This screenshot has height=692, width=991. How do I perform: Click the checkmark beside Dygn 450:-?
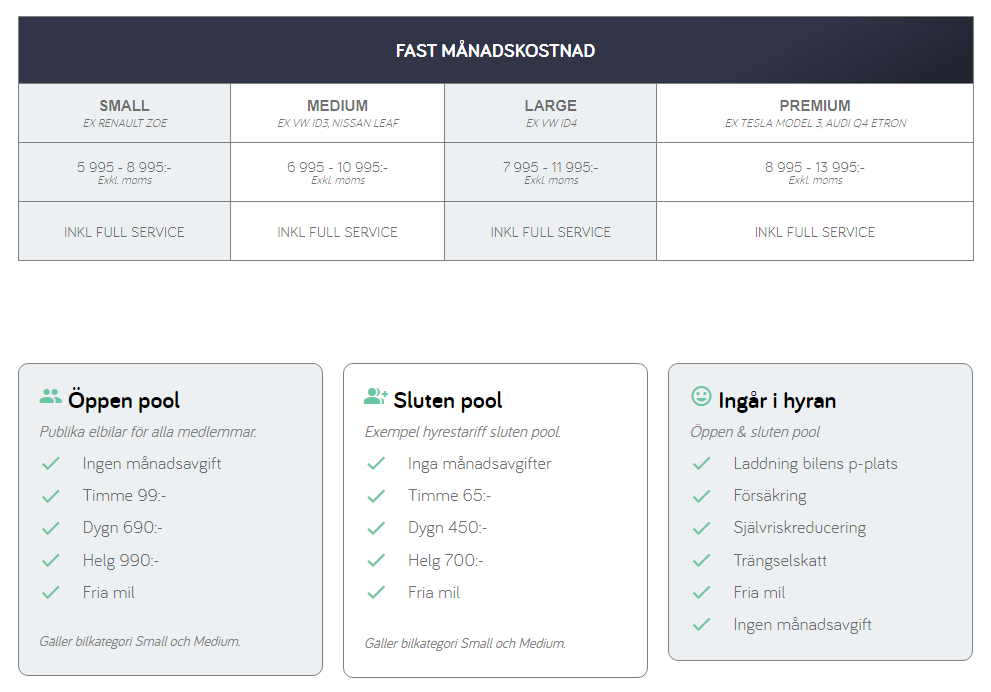point(376,528)
